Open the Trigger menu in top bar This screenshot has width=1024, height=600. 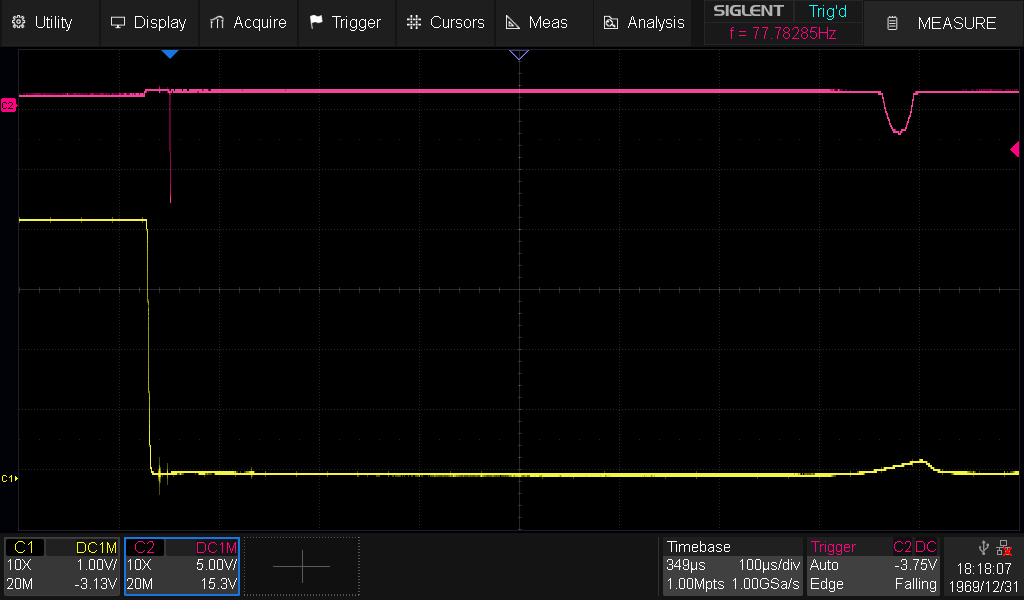coord(345,22)
